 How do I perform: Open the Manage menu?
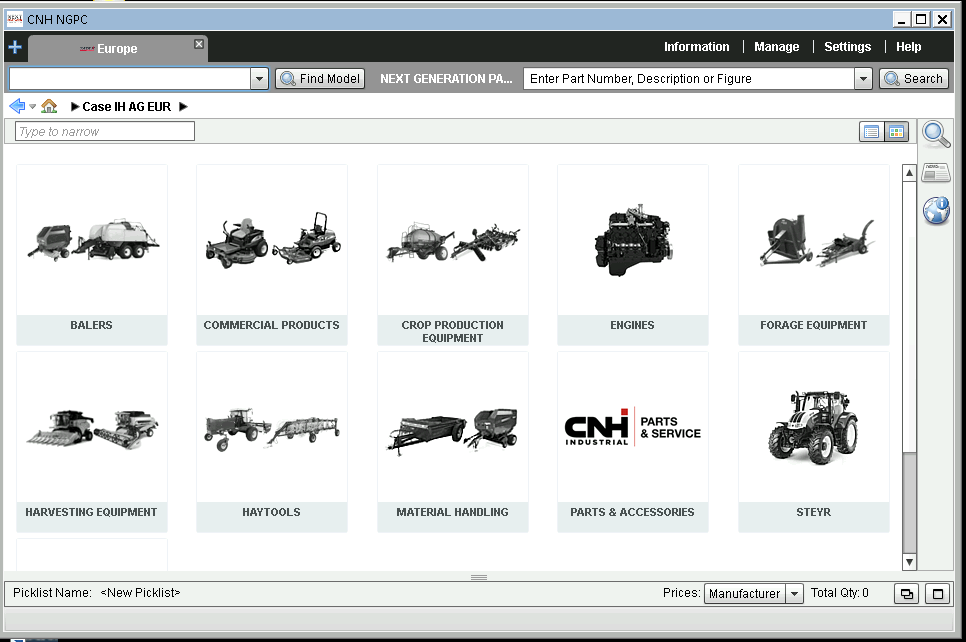[776, 47]
